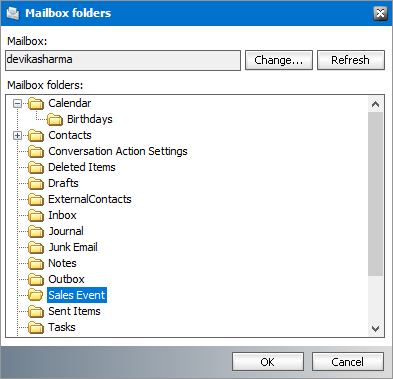393x379 pixels.
Task: Select the ExternalContacts label
Action: [90, 199]
